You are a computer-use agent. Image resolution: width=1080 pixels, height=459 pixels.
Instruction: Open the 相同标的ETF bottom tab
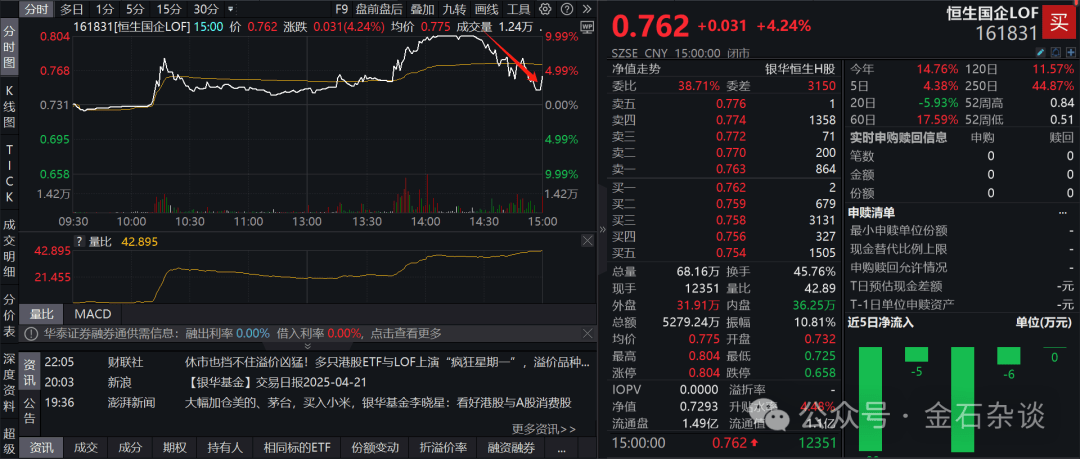click(x=298, y=448)
